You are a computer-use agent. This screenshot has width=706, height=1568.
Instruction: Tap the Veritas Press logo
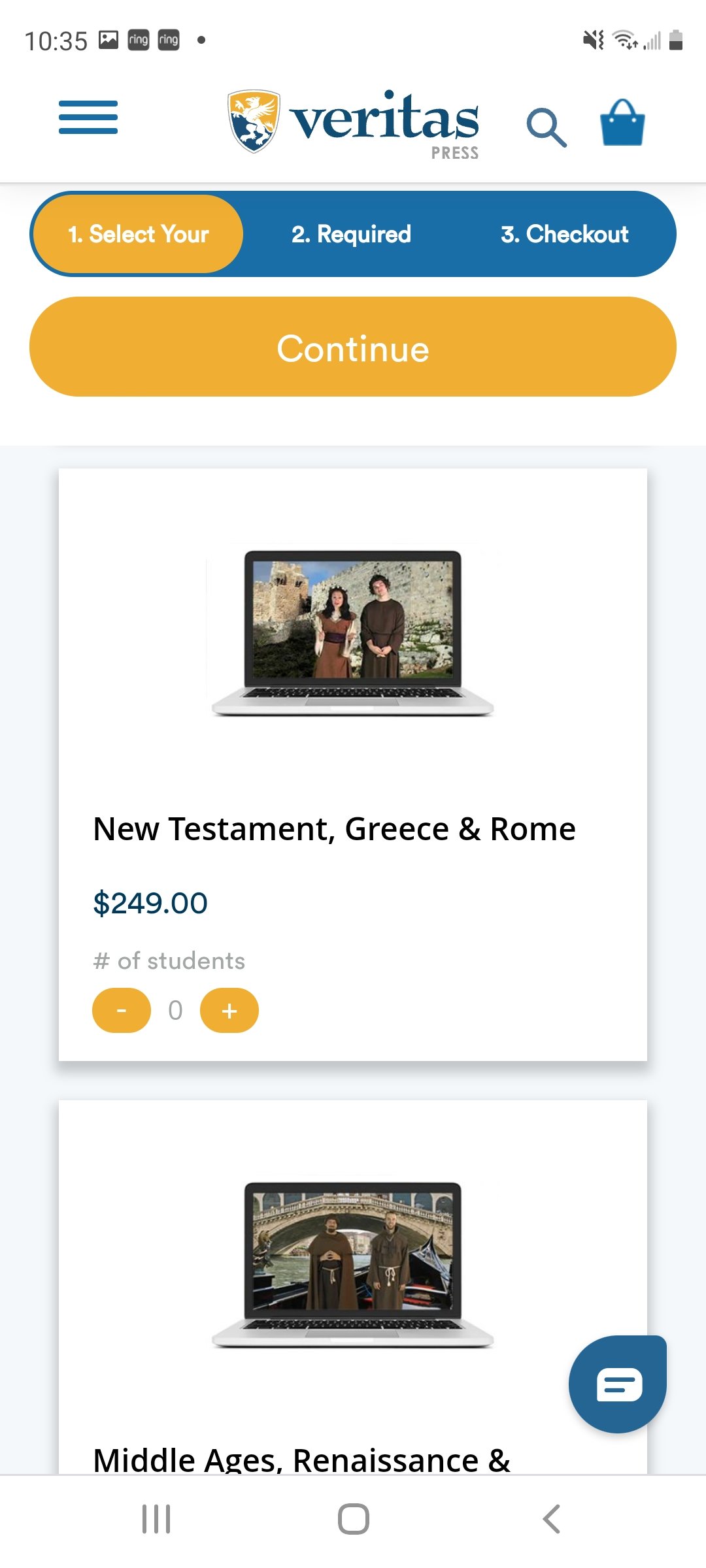point(353,122)
